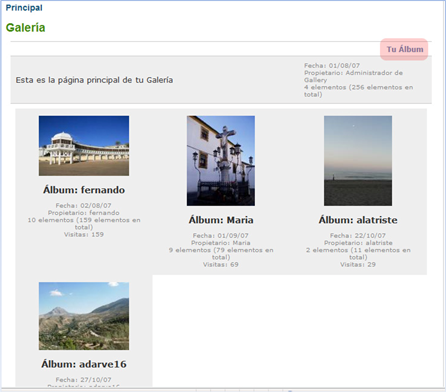Click '2 elementos (11 elementos en total)' text
This screenshot has width=446, height=392.
pos(358,254)
